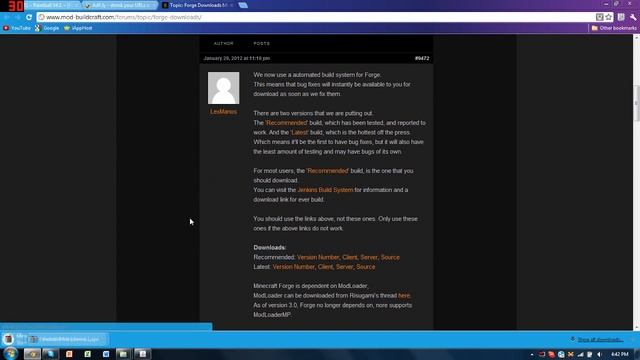Click the page icon beside the wrench
Screen dimensions: 640x360
(621, 17)
